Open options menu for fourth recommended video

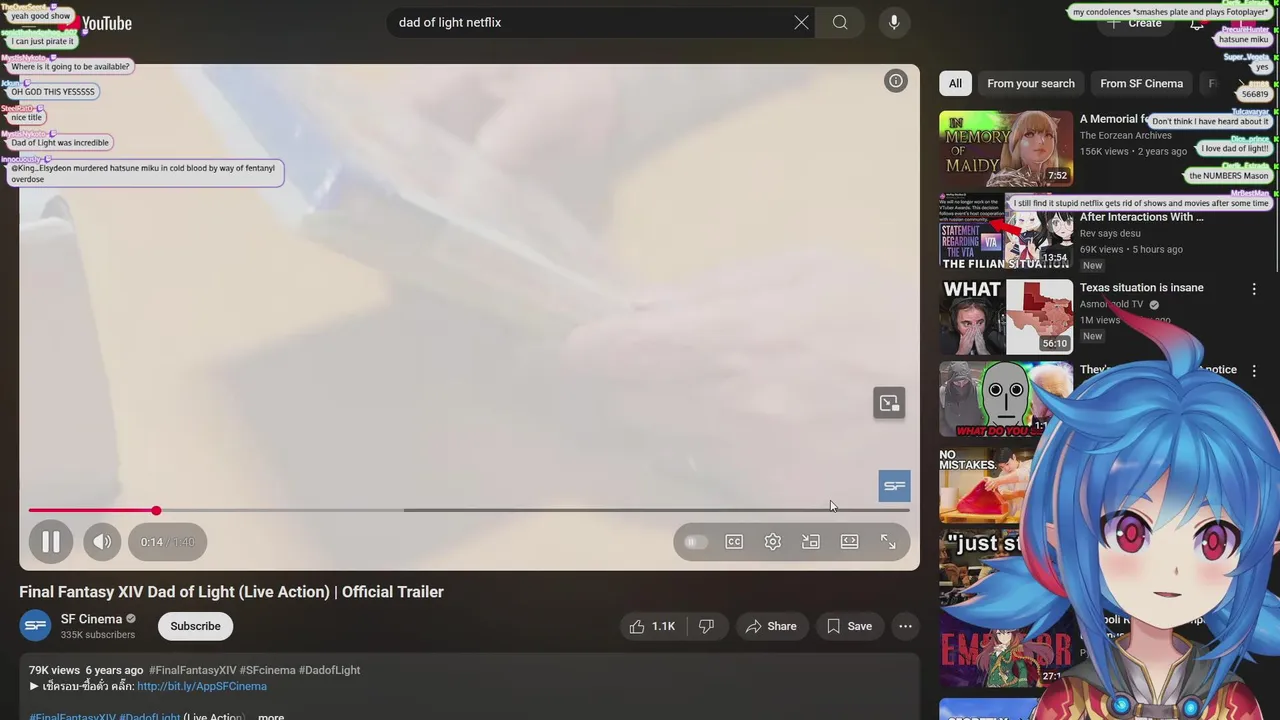pyautogui.click(x=1254, y=371)
